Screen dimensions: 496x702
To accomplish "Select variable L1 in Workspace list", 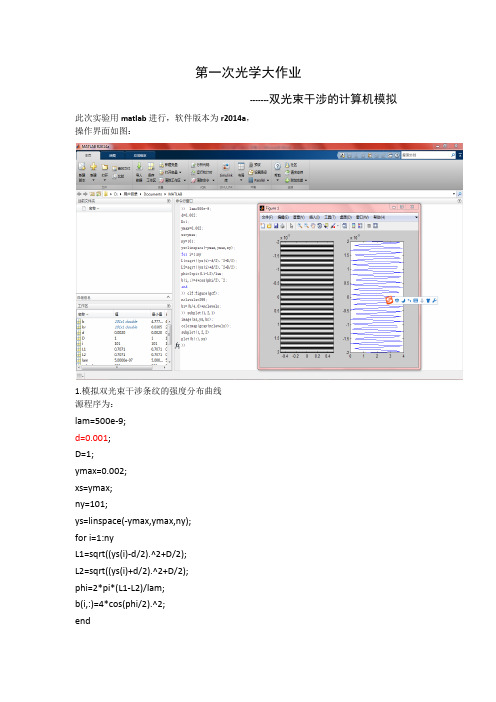I will (122, 349).
